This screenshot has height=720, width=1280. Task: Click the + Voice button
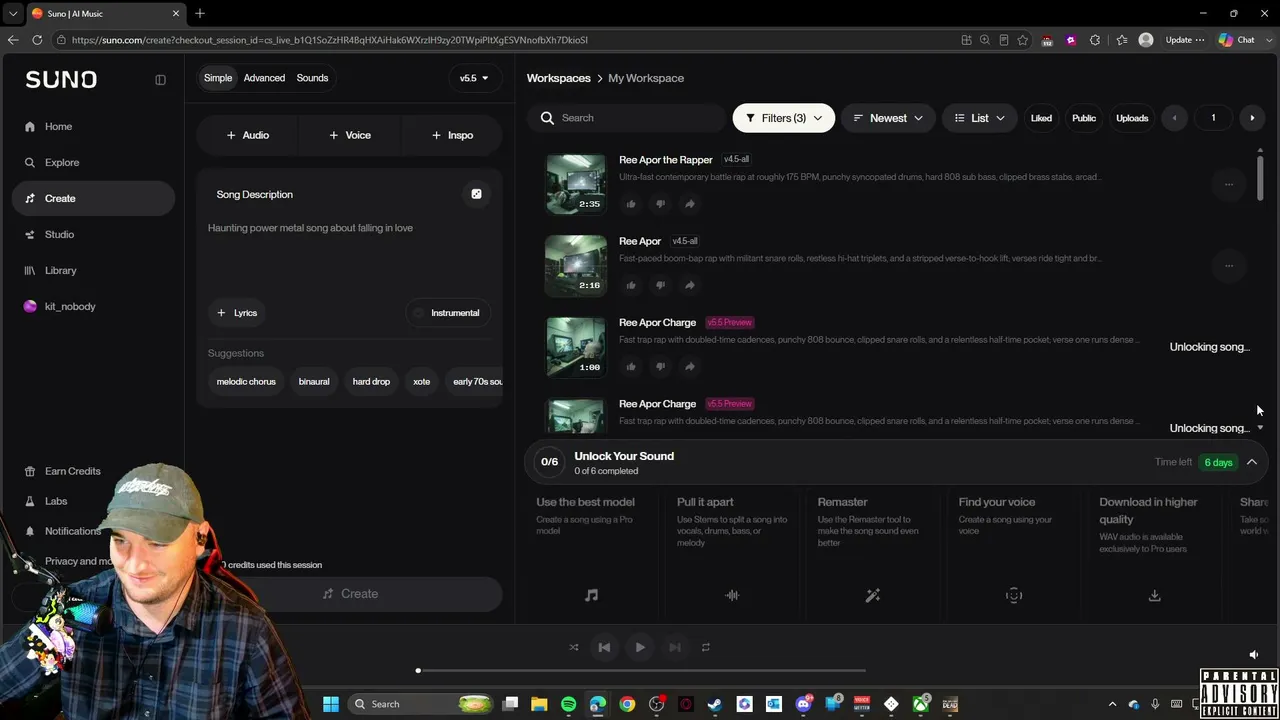[x=349, y=135]
